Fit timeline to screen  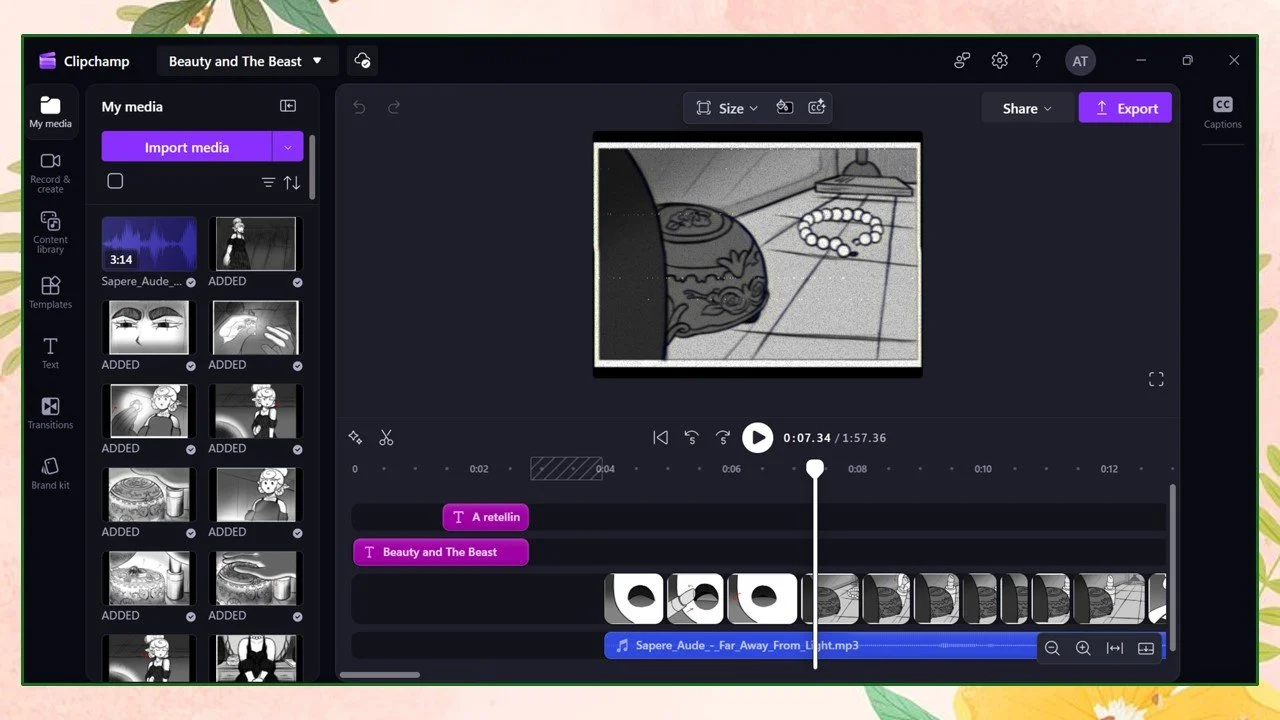click(x=1115, y=648)
